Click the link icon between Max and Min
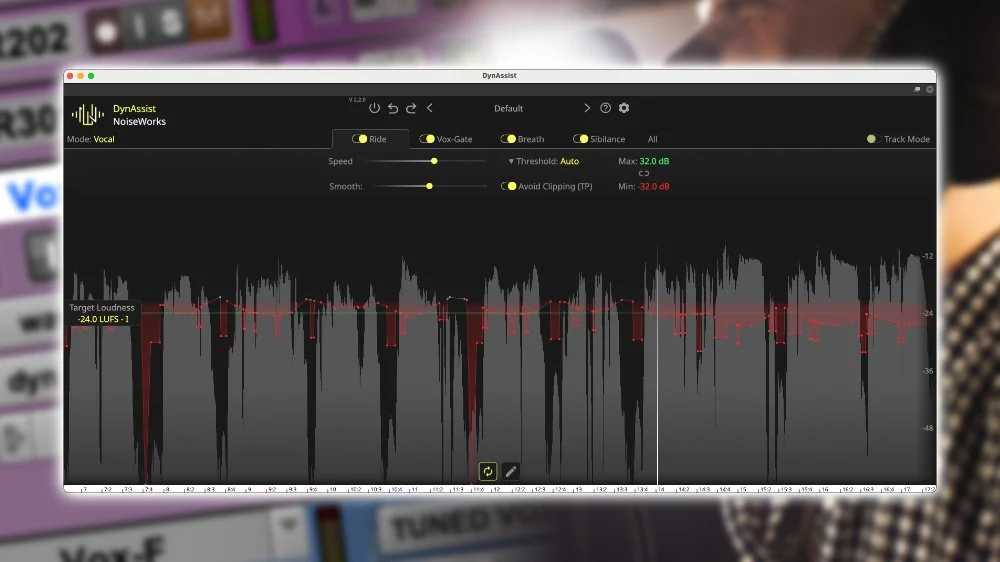 click(643, 174)
